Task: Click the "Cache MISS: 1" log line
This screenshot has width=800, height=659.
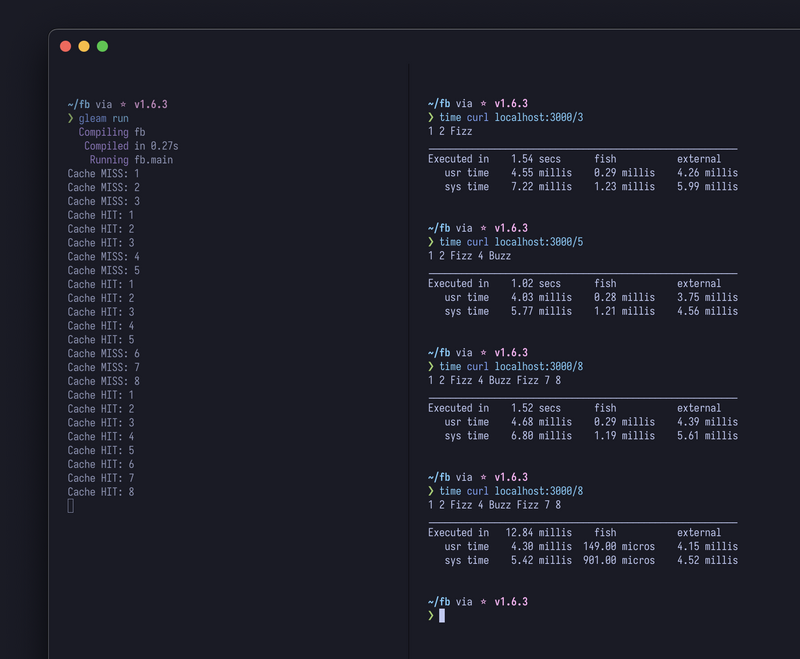Action: tap(103, 174)
